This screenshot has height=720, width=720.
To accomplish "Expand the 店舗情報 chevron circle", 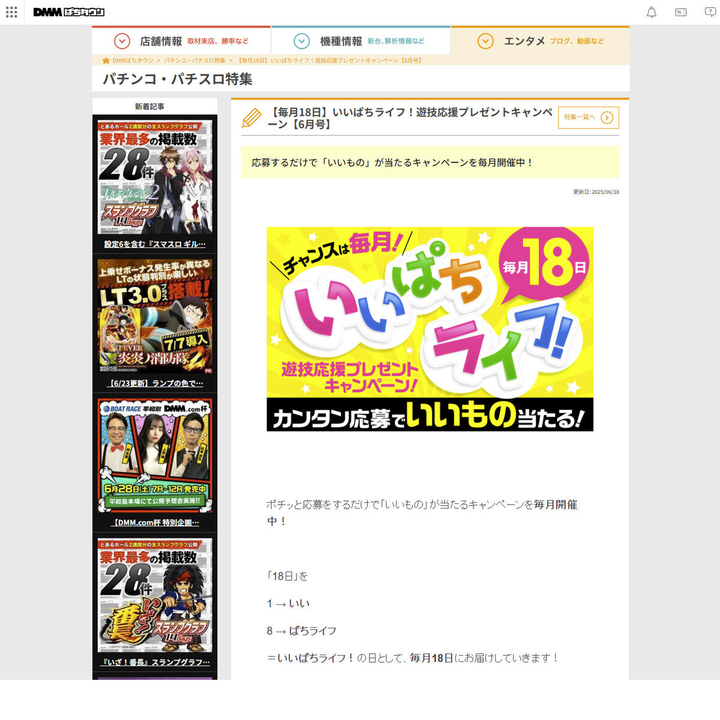I will click(x=122, y=41).
